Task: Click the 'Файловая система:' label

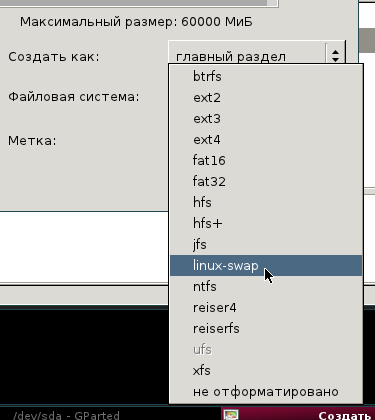Action: point(74,97)
